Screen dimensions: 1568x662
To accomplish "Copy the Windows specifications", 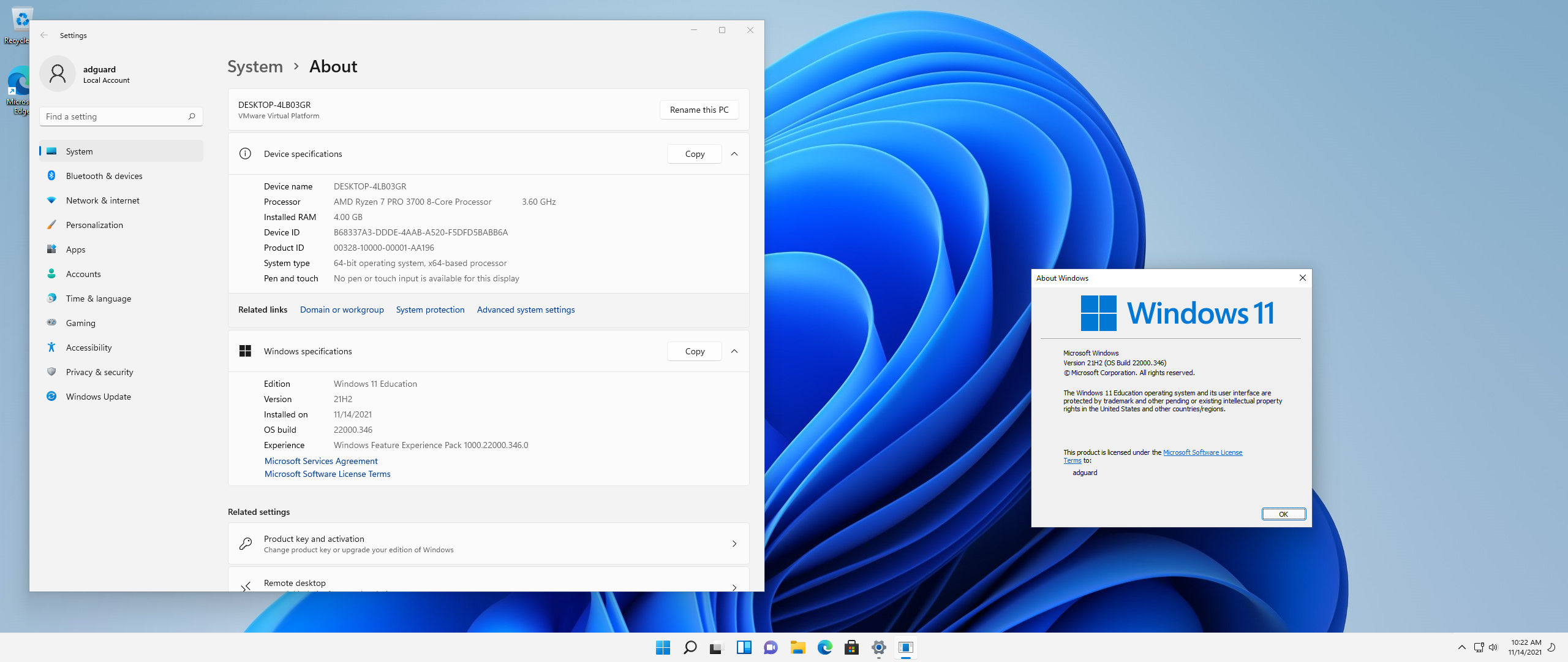I will [695, 351].
